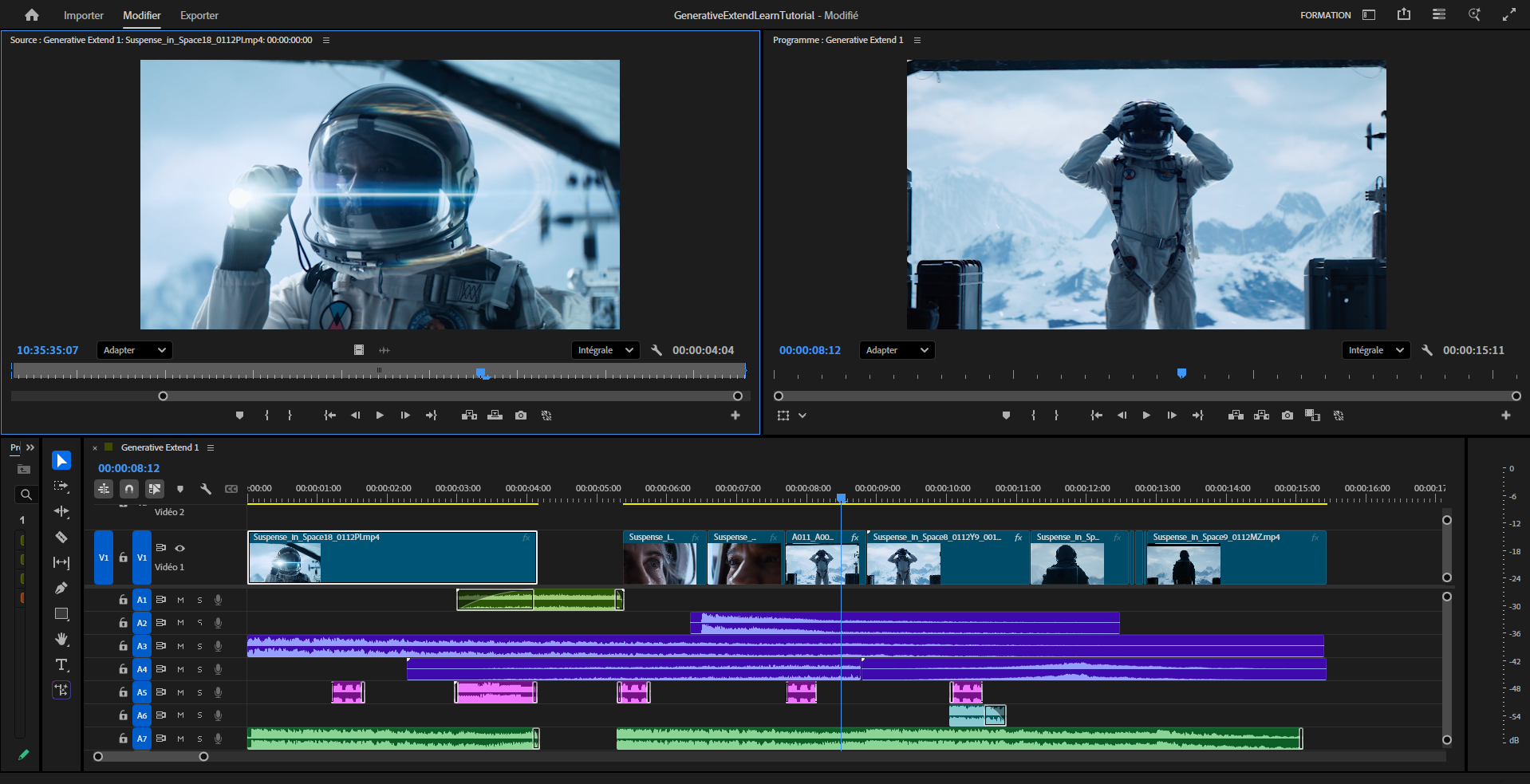Toggle Vidéo 1 track output eye

click(180, 548)
